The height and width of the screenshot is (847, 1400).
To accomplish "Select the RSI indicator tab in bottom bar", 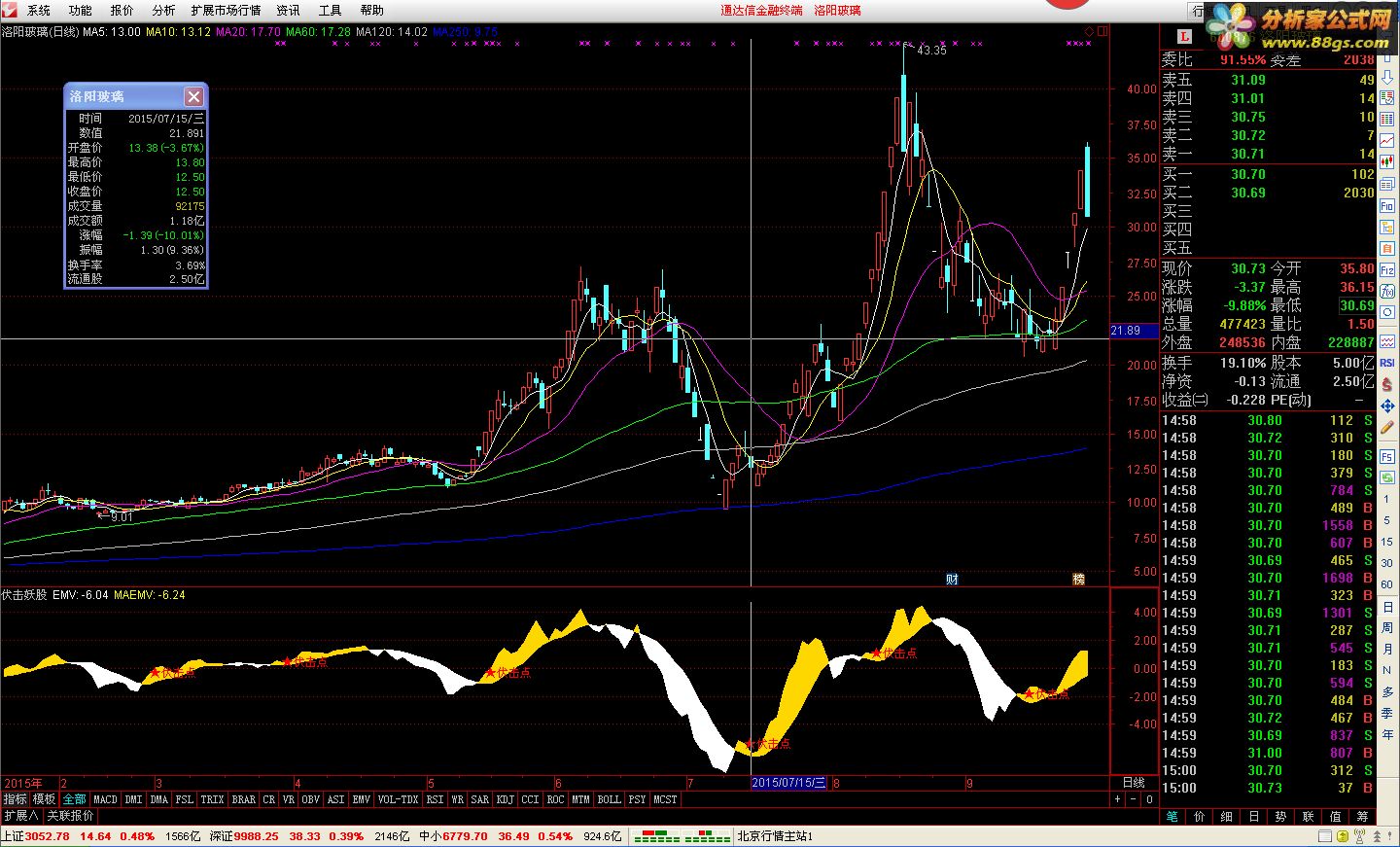I will 435,799.
